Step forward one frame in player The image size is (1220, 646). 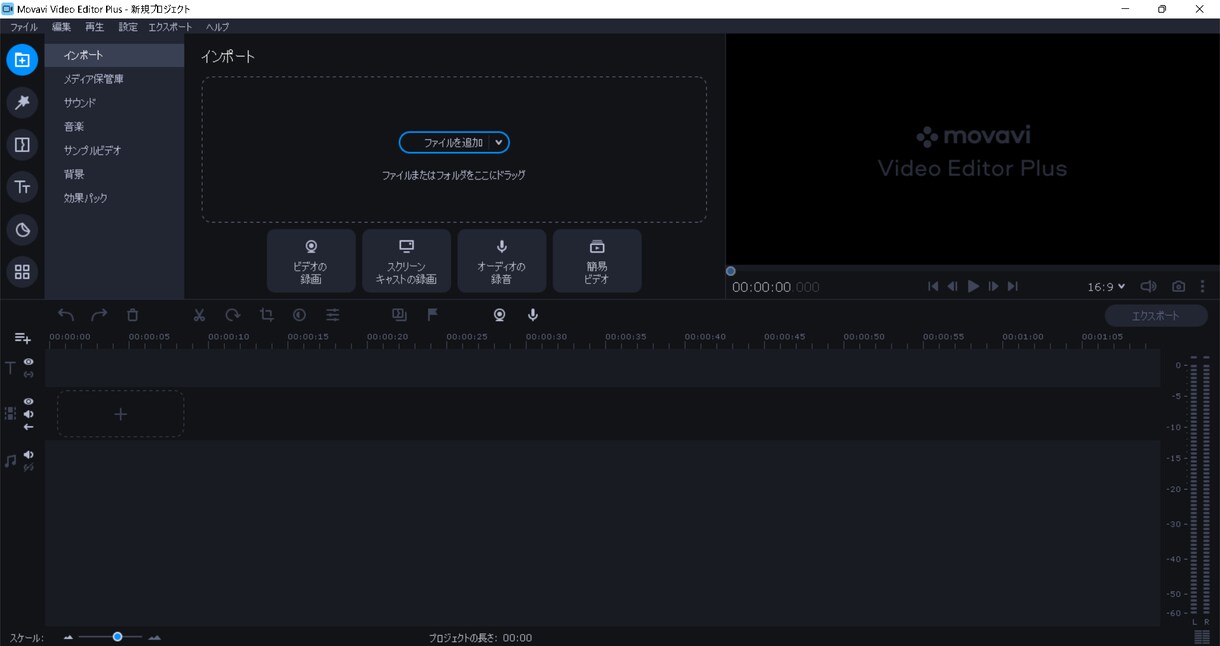click(x=993, y=287)
